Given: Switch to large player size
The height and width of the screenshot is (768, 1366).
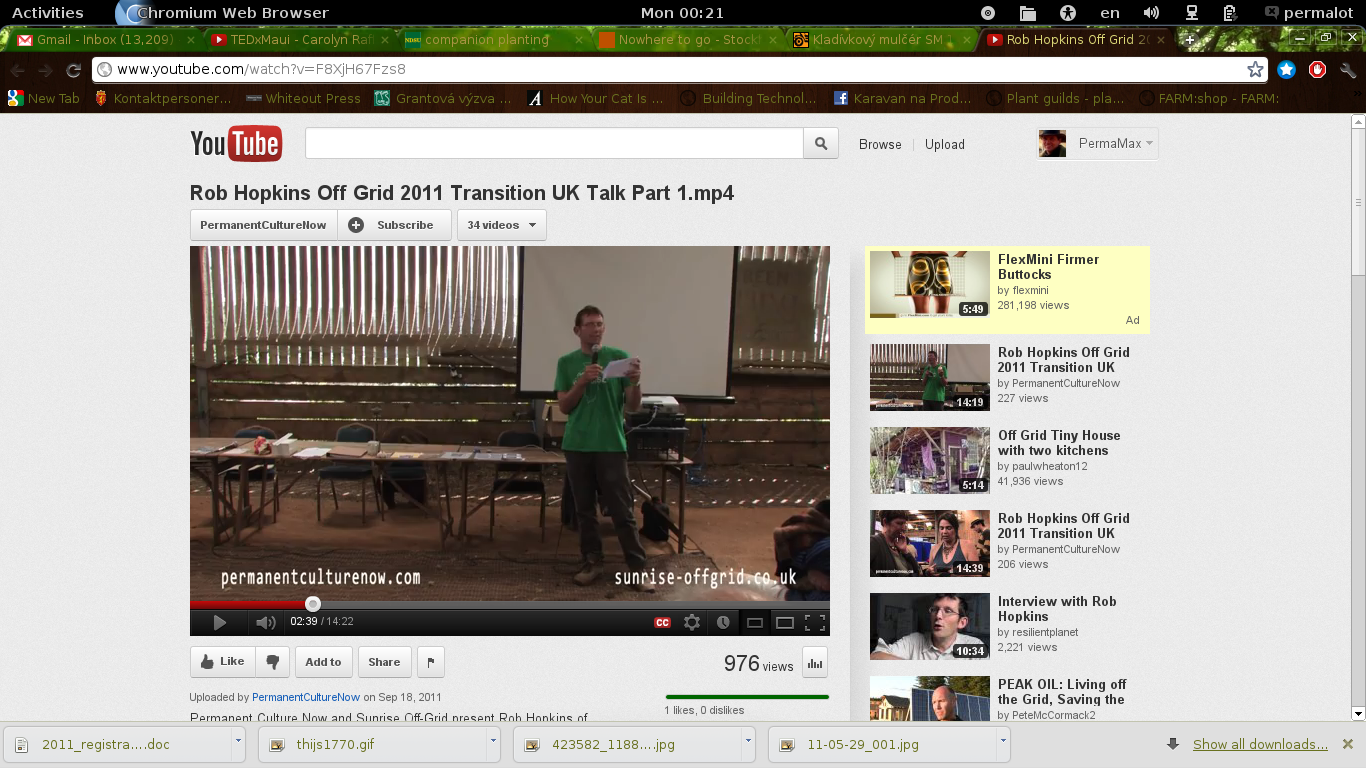Looking at the screenshot, I should [785, 622].
